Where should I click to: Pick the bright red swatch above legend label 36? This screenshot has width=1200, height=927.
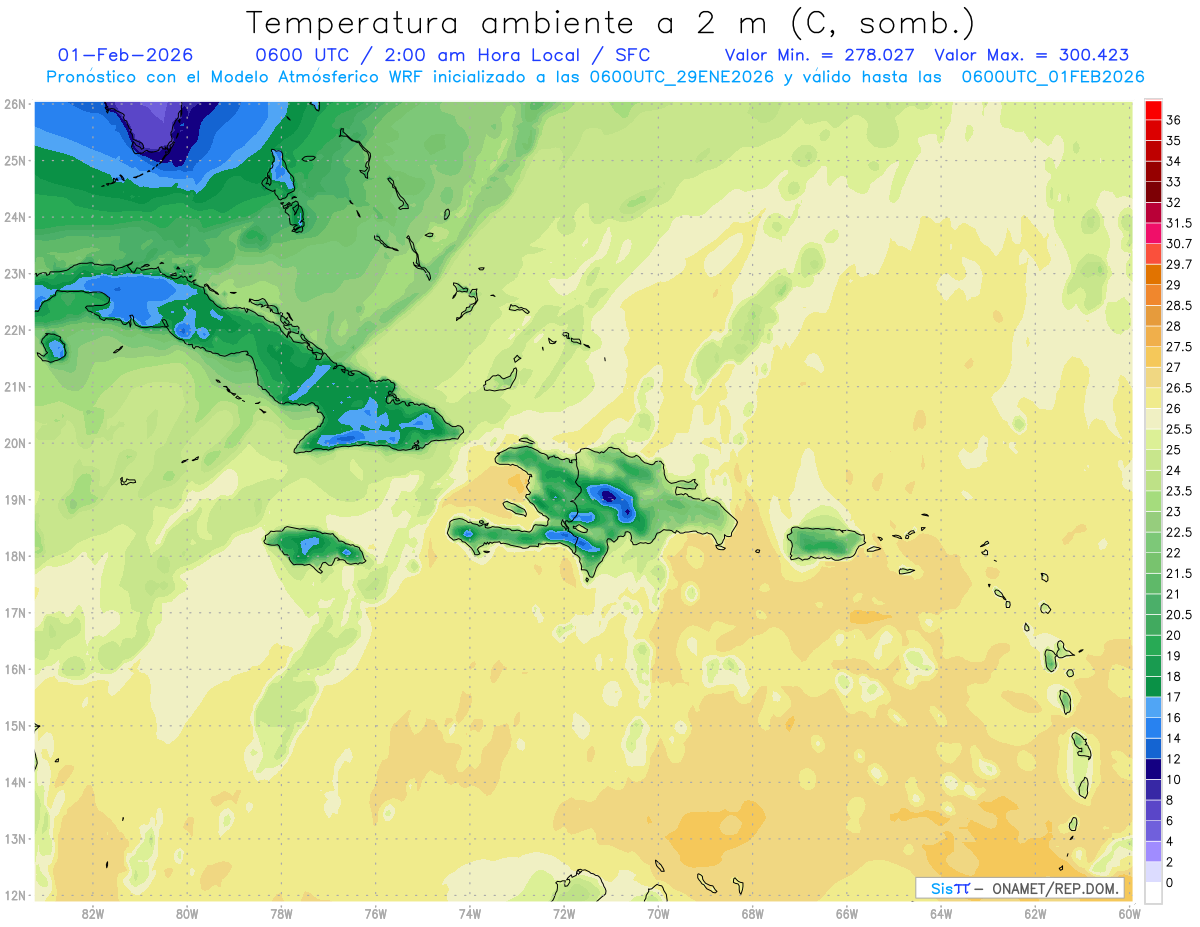1153,110
